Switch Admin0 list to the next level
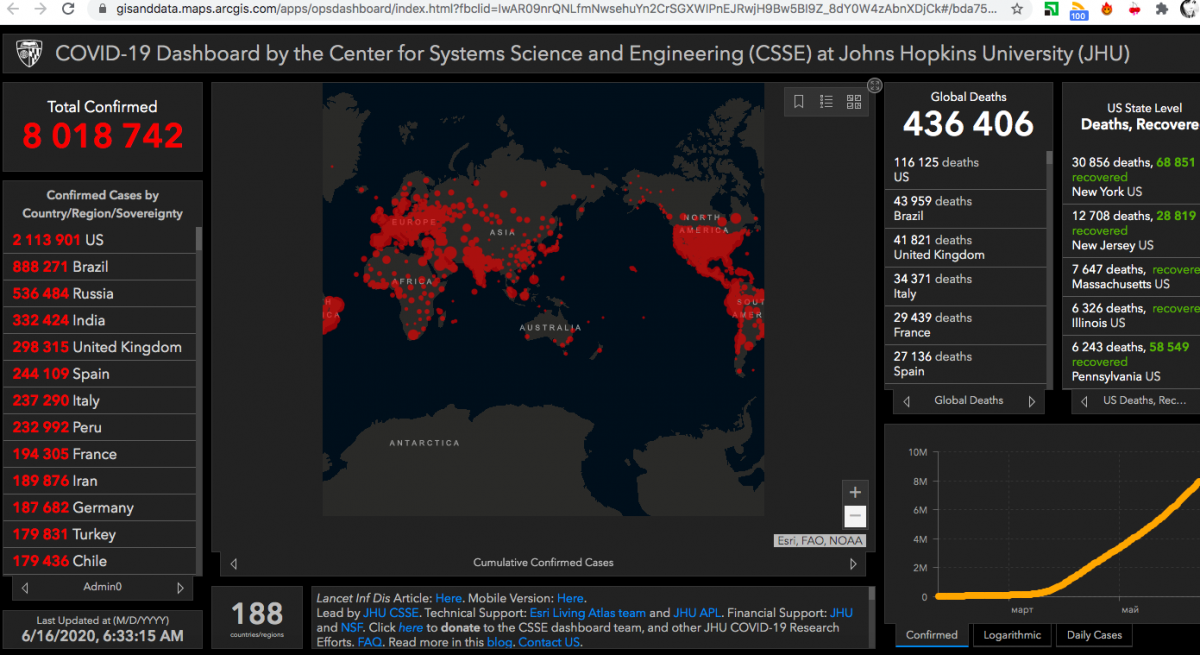Screen dimensions: 1200x655 coord(180,588)
